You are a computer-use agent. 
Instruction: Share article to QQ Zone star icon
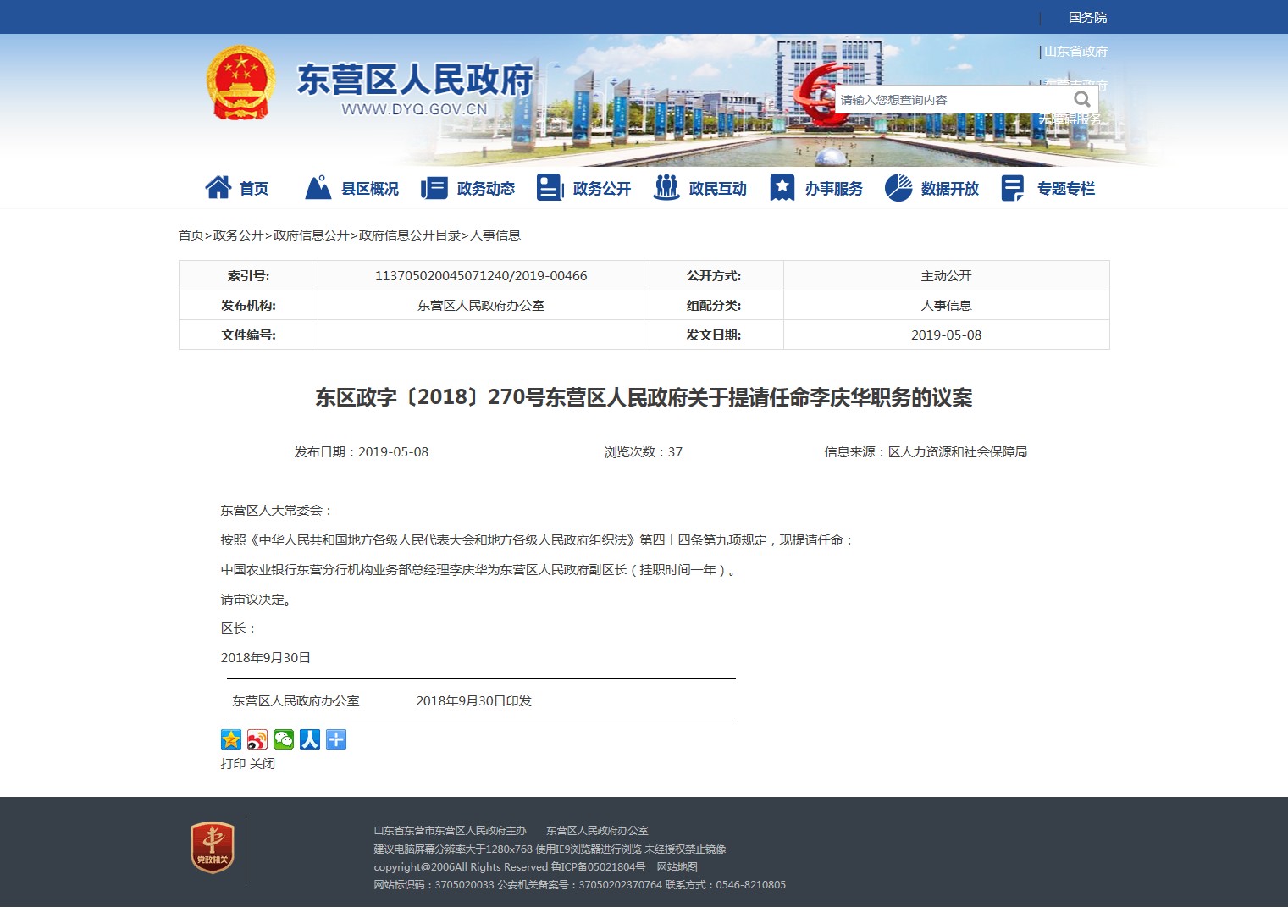click(231, 739)
